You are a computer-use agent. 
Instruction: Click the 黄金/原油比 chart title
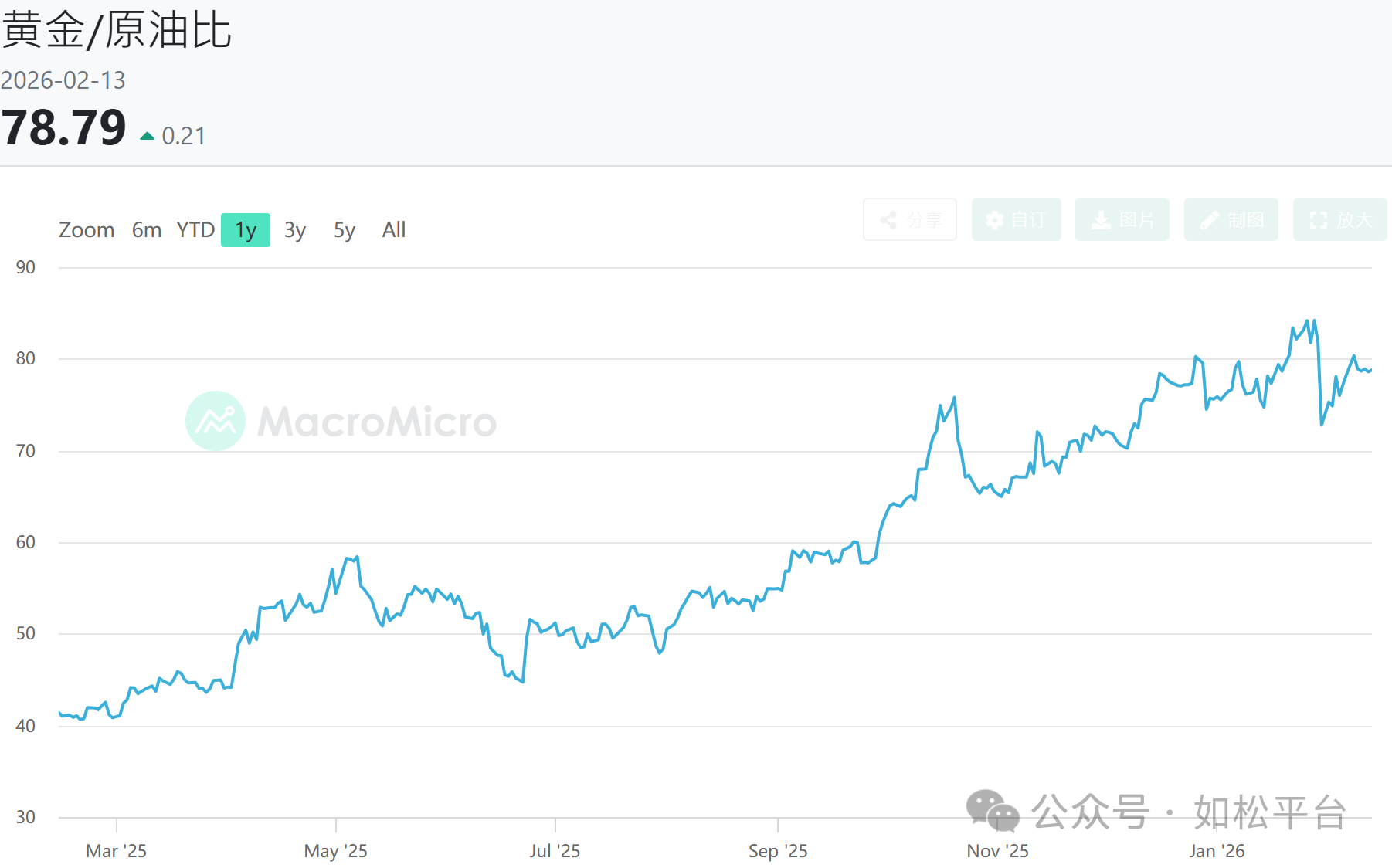[117, 31]
